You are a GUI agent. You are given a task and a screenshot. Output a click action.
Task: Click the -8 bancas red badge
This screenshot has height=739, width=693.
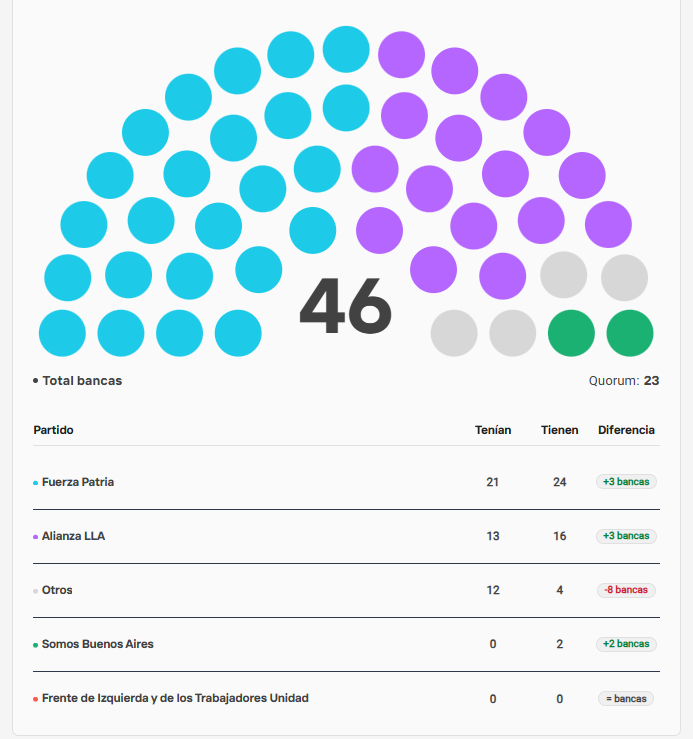626,590
